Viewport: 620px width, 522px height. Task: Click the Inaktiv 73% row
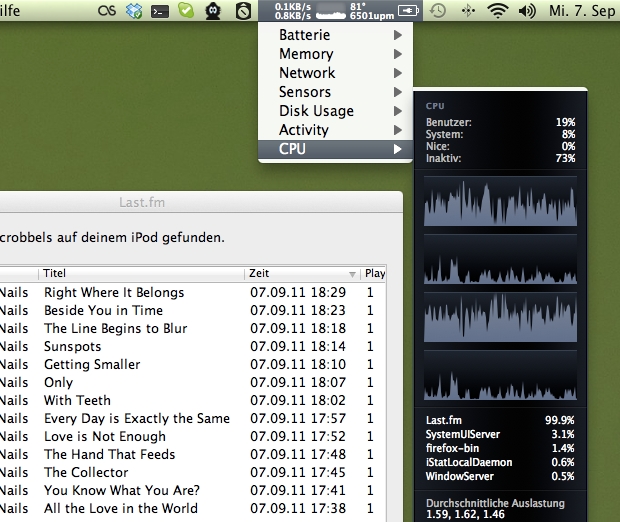click(500, 158)
